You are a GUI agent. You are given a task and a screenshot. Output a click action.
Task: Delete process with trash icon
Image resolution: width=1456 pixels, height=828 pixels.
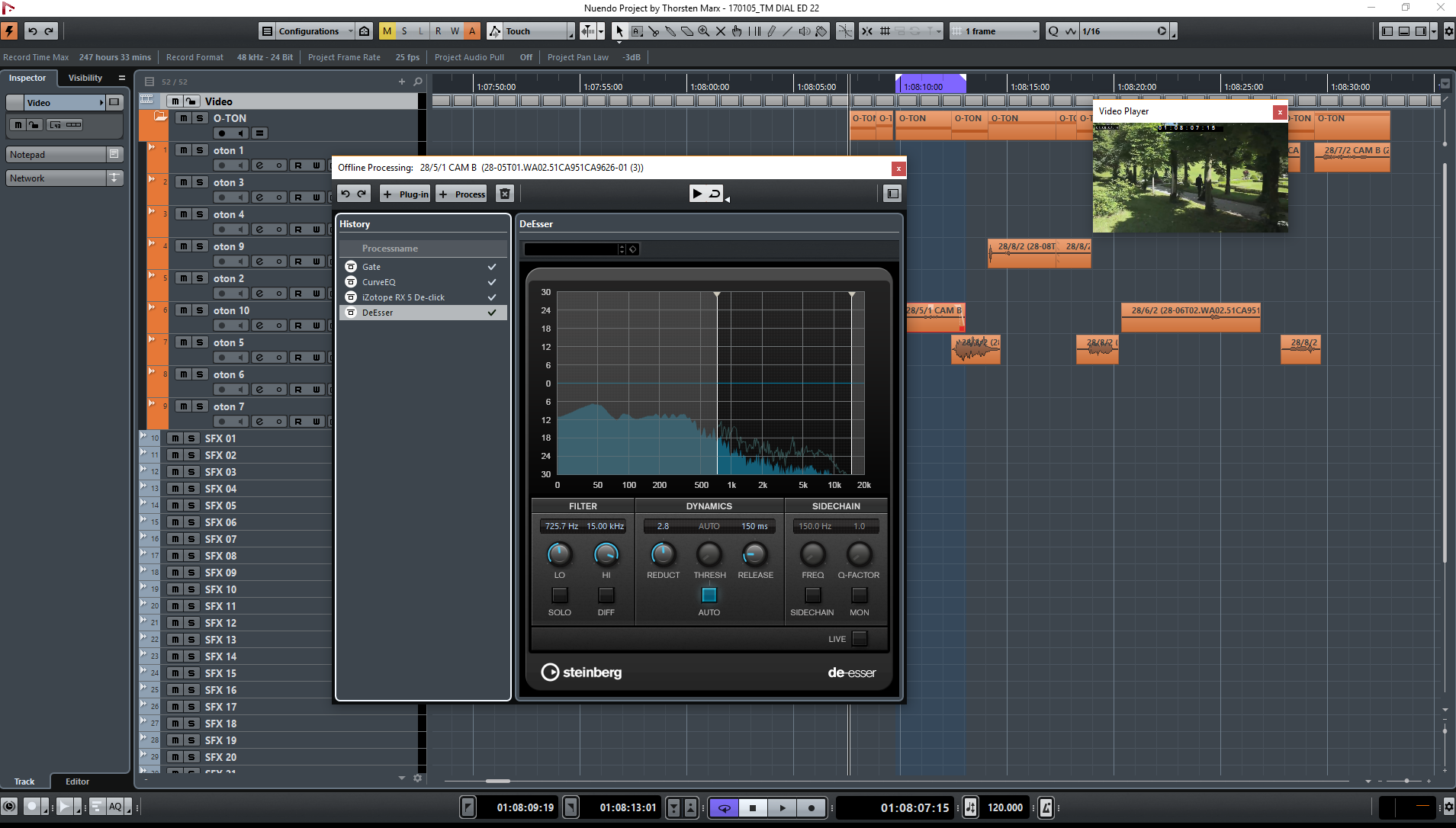coord(505,194)
